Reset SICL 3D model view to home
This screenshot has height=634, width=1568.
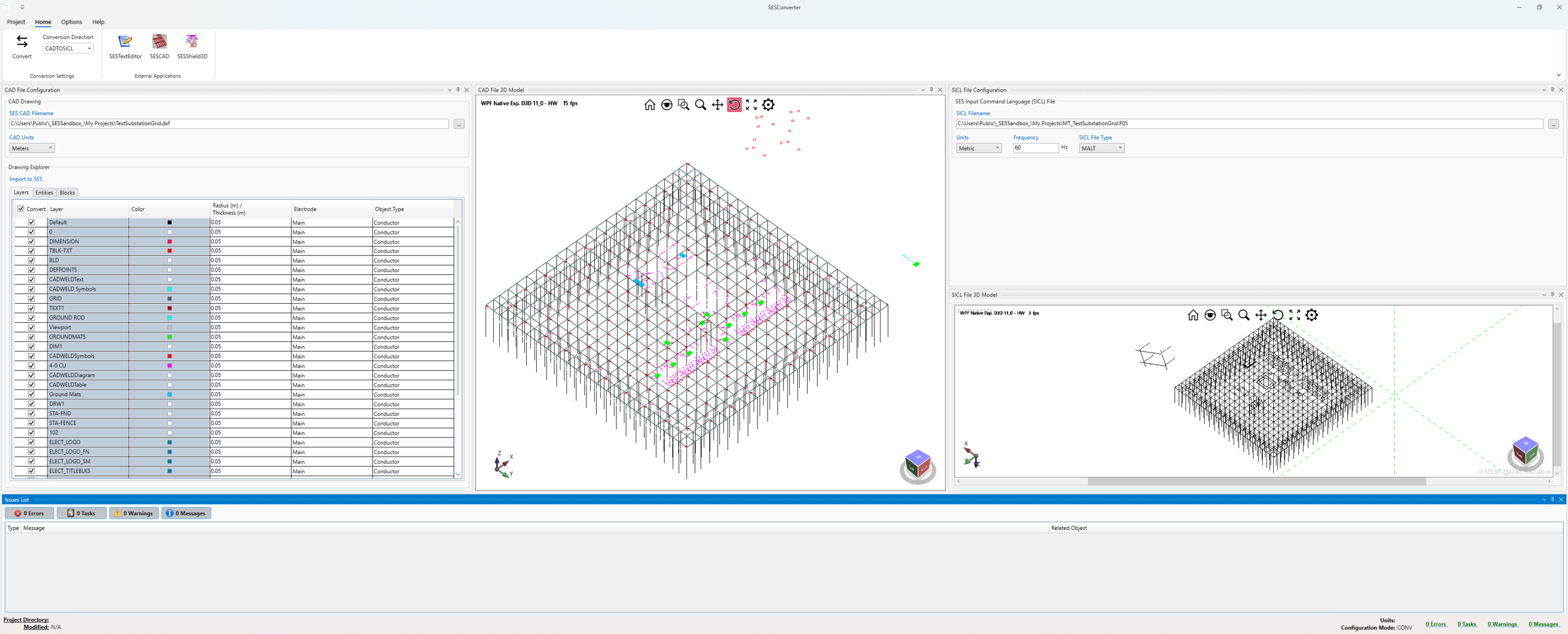click(x=1193, y=315)
